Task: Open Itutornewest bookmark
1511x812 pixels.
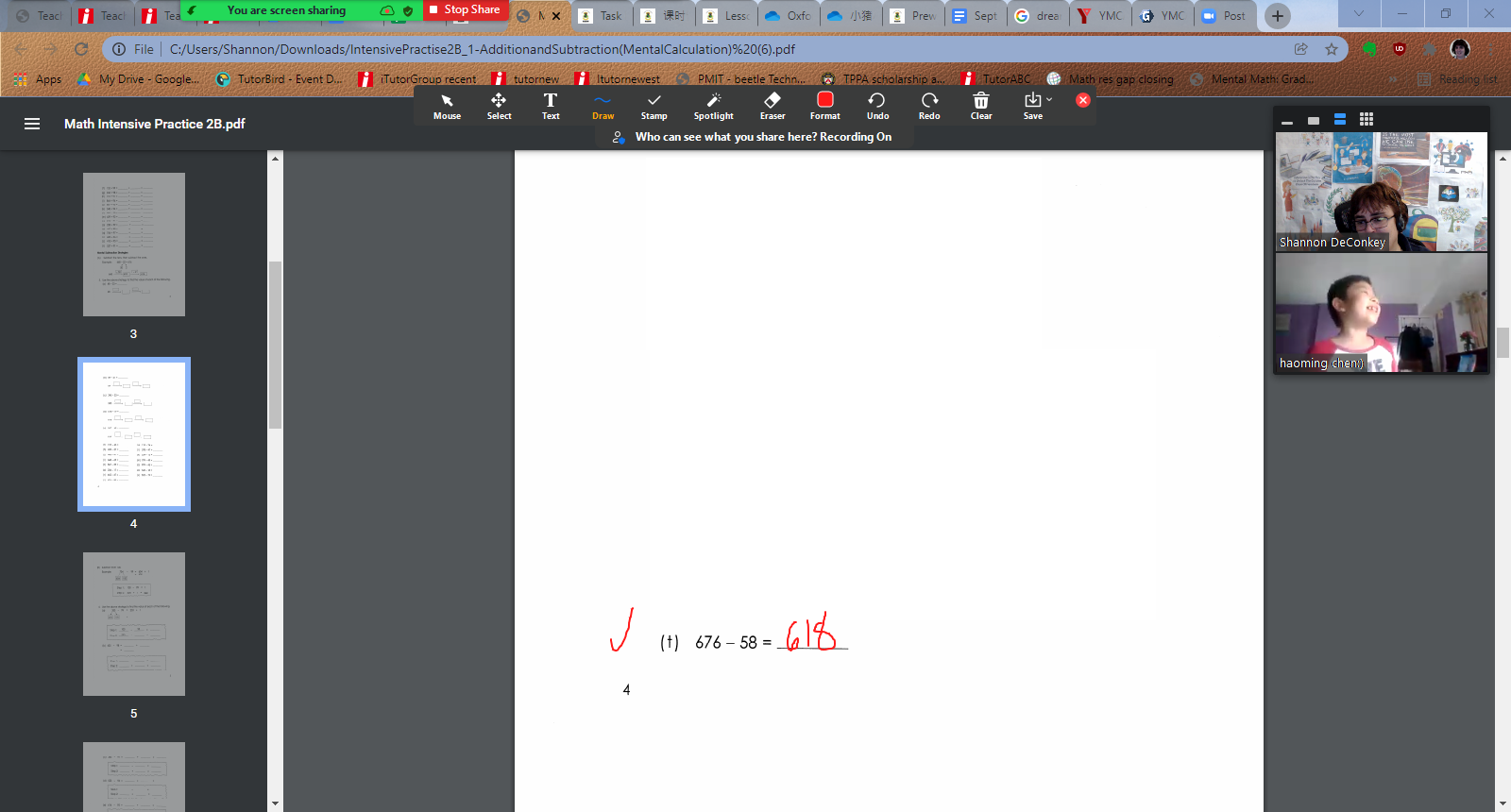Action: pyautogui.click(x=618, y=79)
